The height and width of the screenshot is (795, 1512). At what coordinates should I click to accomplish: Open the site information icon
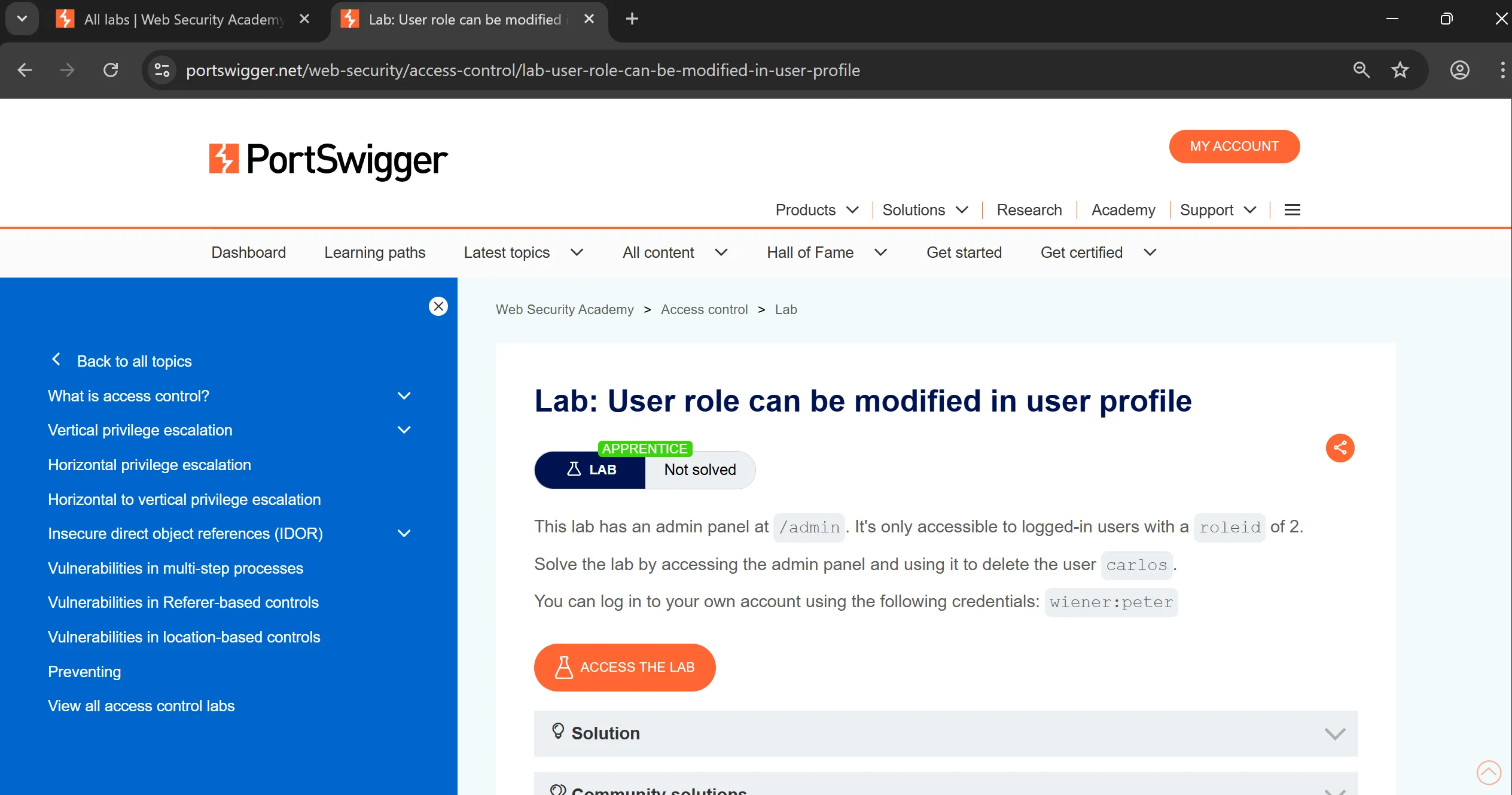point(162,70)
